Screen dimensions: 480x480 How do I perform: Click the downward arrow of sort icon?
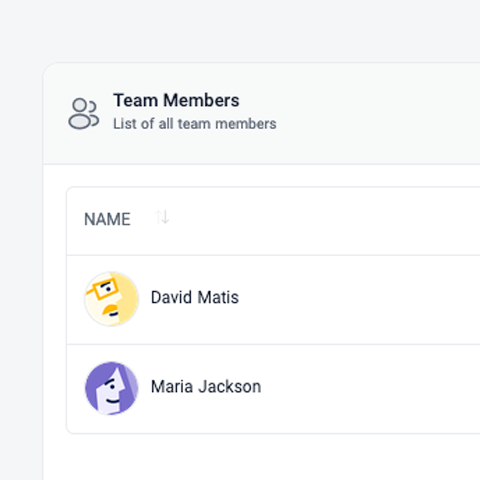click(166, 217)
